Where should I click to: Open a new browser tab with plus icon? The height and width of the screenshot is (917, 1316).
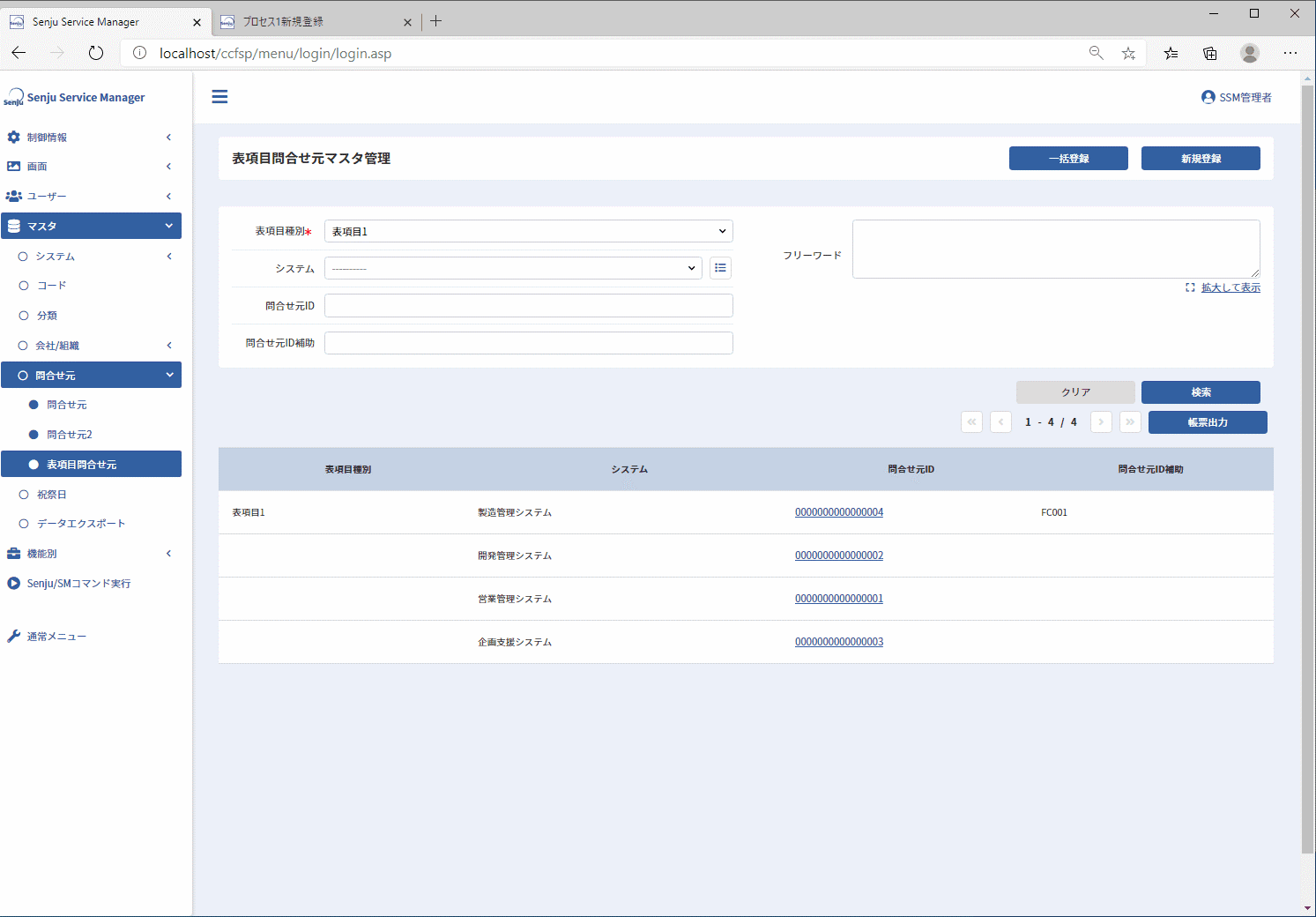tap(435, 21)
